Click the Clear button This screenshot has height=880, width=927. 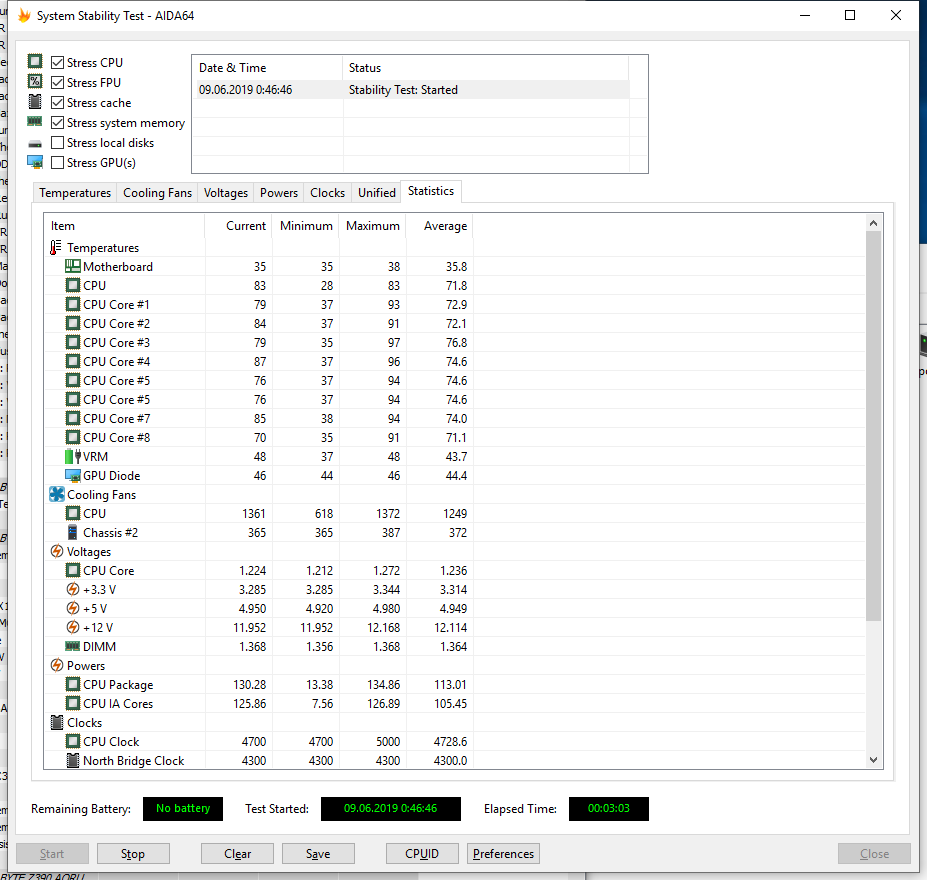237,853
